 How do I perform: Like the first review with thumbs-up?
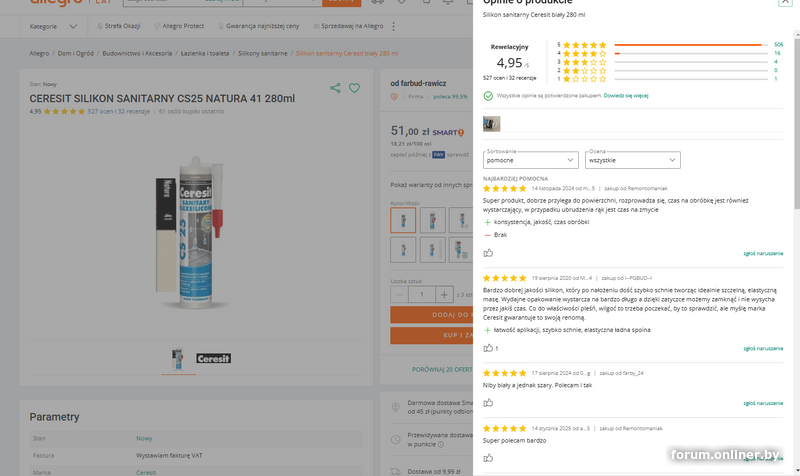tap(488, 253)
